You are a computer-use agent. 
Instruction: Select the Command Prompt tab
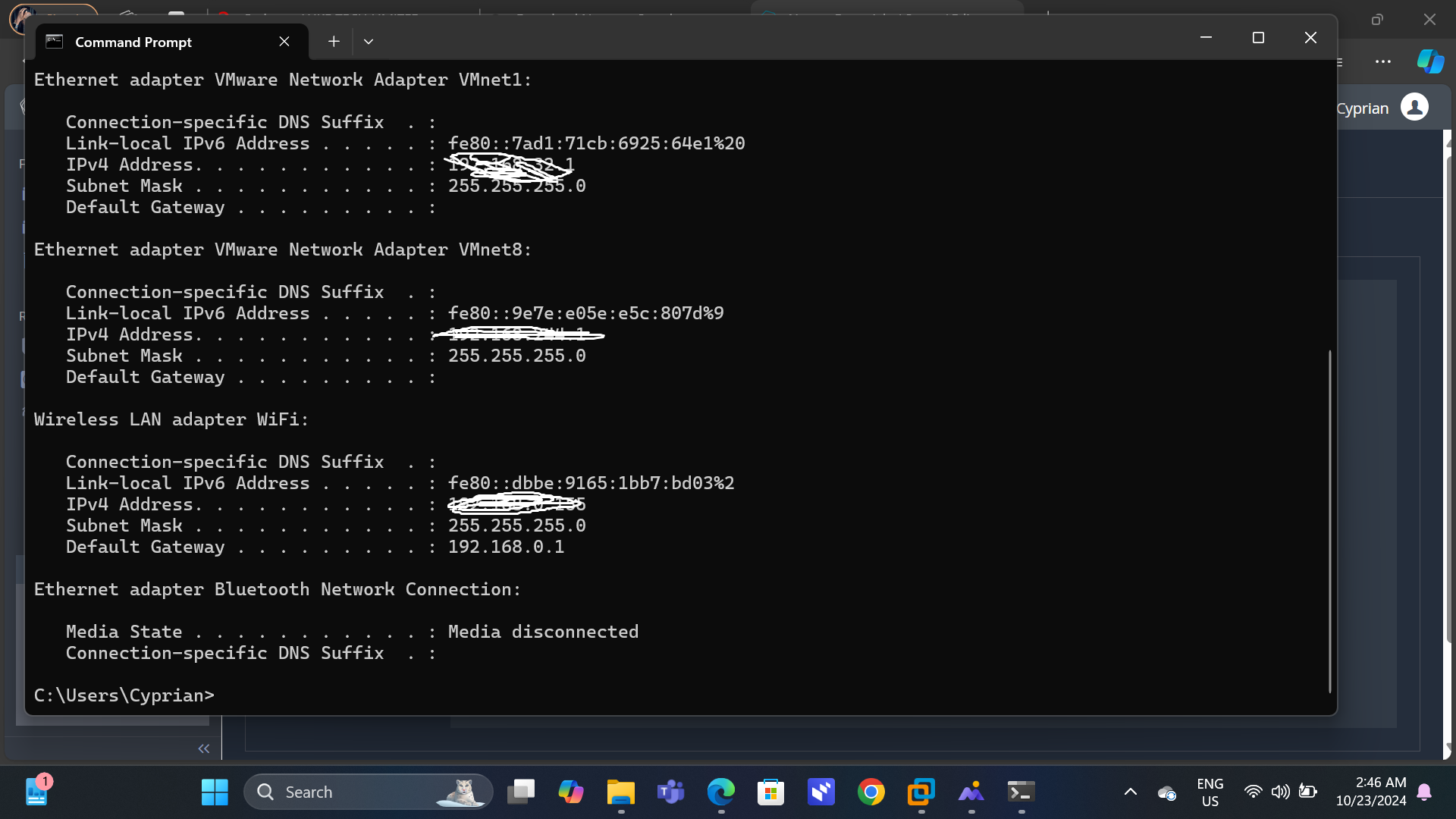point(133,42)
